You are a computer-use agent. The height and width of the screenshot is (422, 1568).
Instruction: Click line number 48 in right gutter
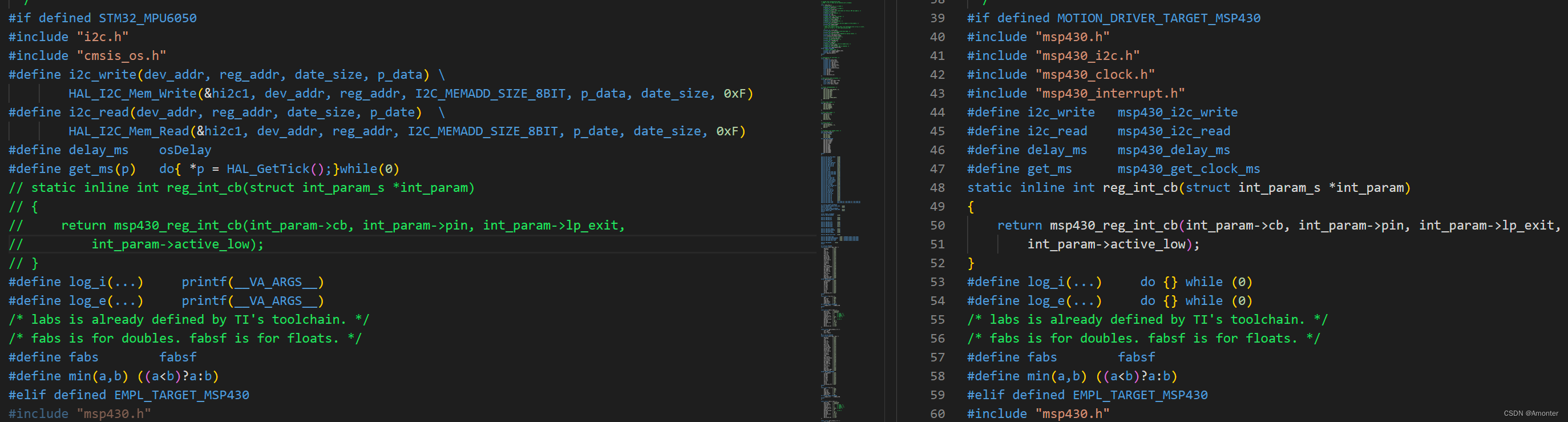click(937, 188)
